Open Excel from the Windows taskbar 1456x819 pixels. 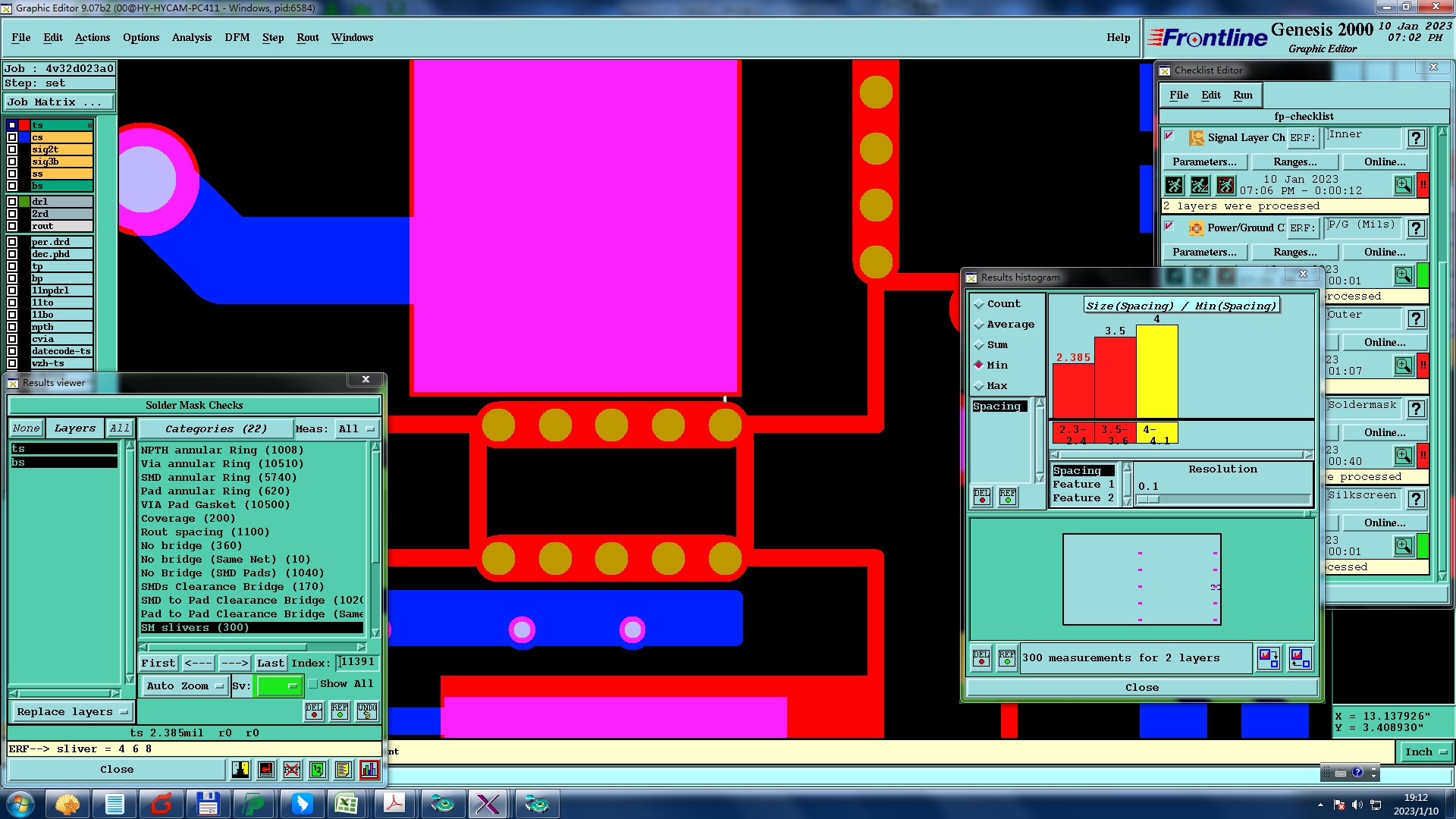point(347,803)
